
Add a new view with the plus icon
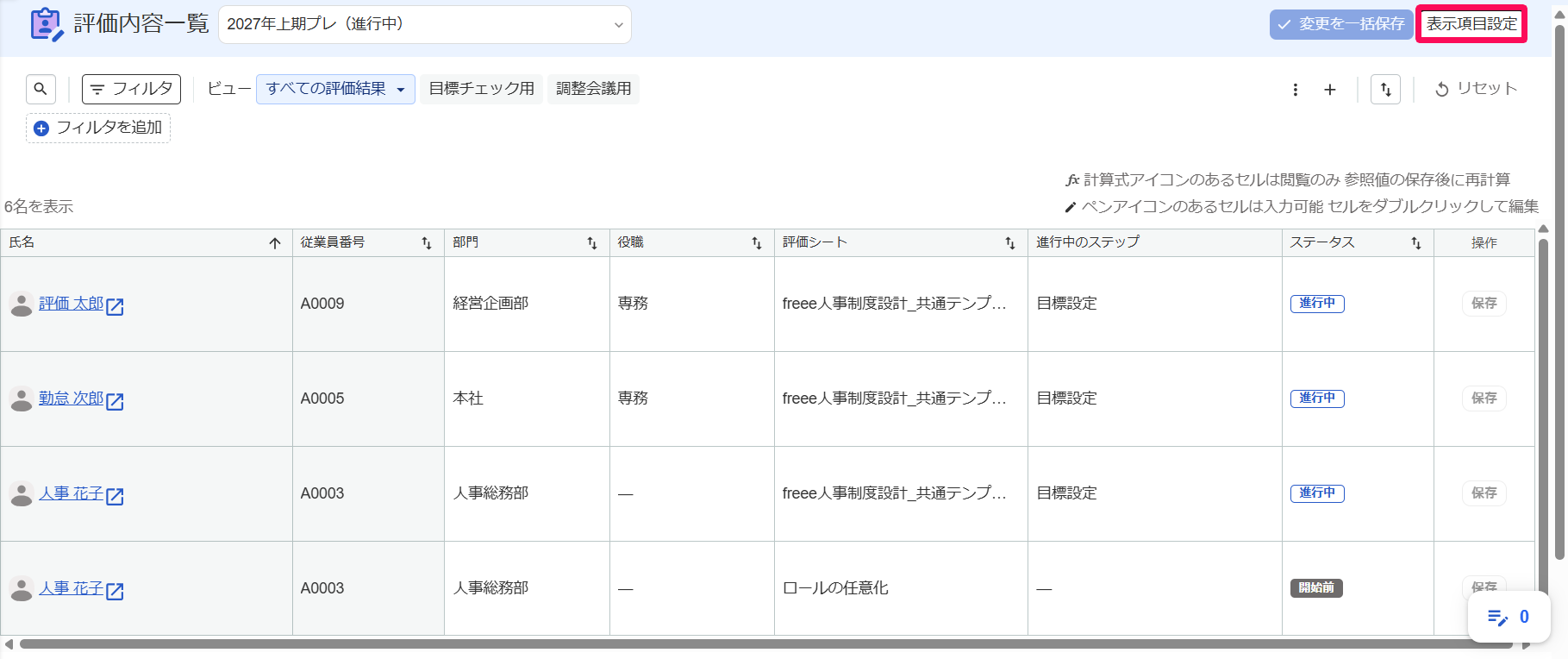click(x=1330, y=90)
